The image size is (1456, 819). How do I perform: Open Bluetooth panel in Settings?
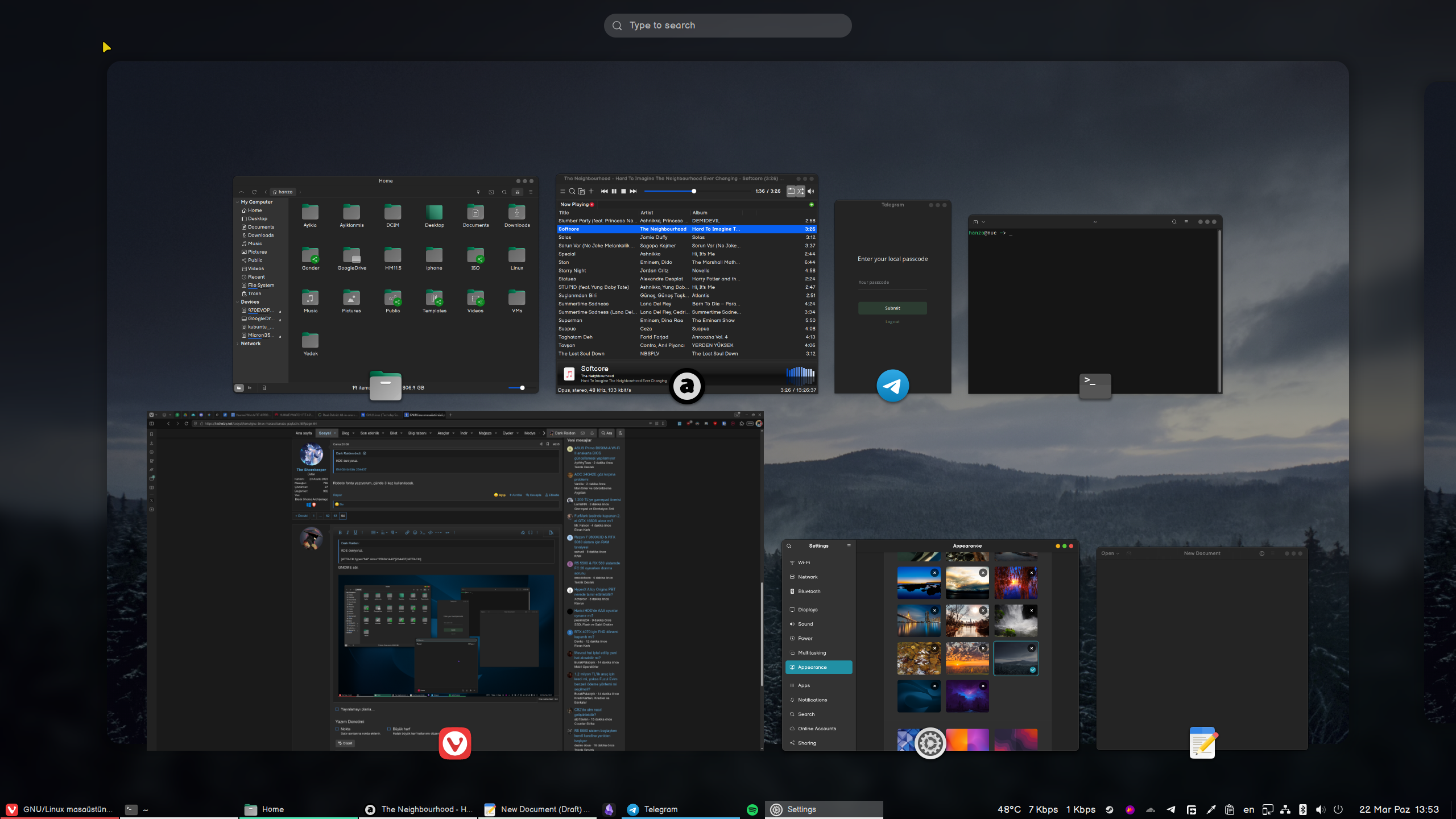(x=819, y=591)
